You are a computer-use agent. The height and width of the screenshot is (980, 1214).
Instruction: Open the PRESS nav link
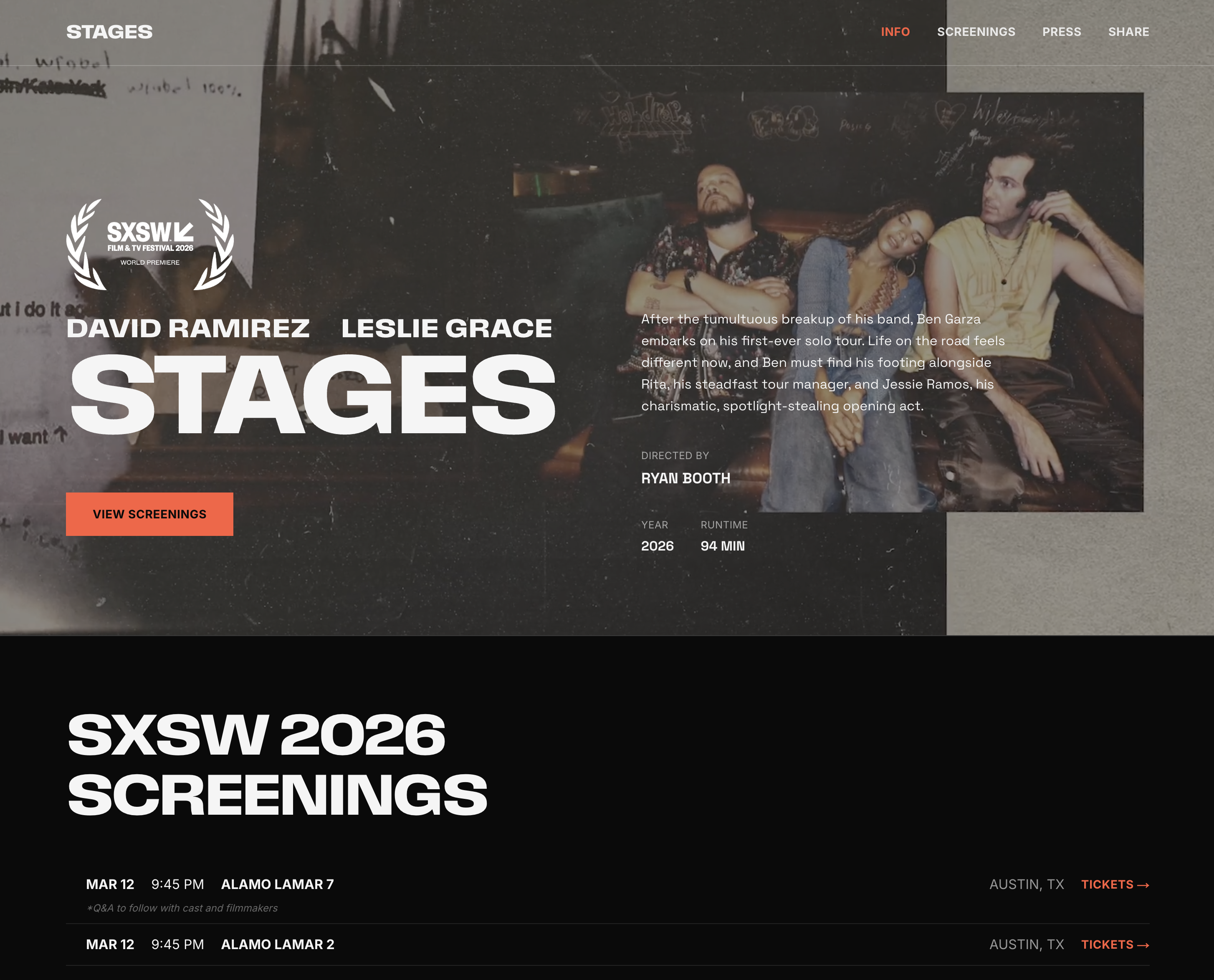[x=1062, y=32]
